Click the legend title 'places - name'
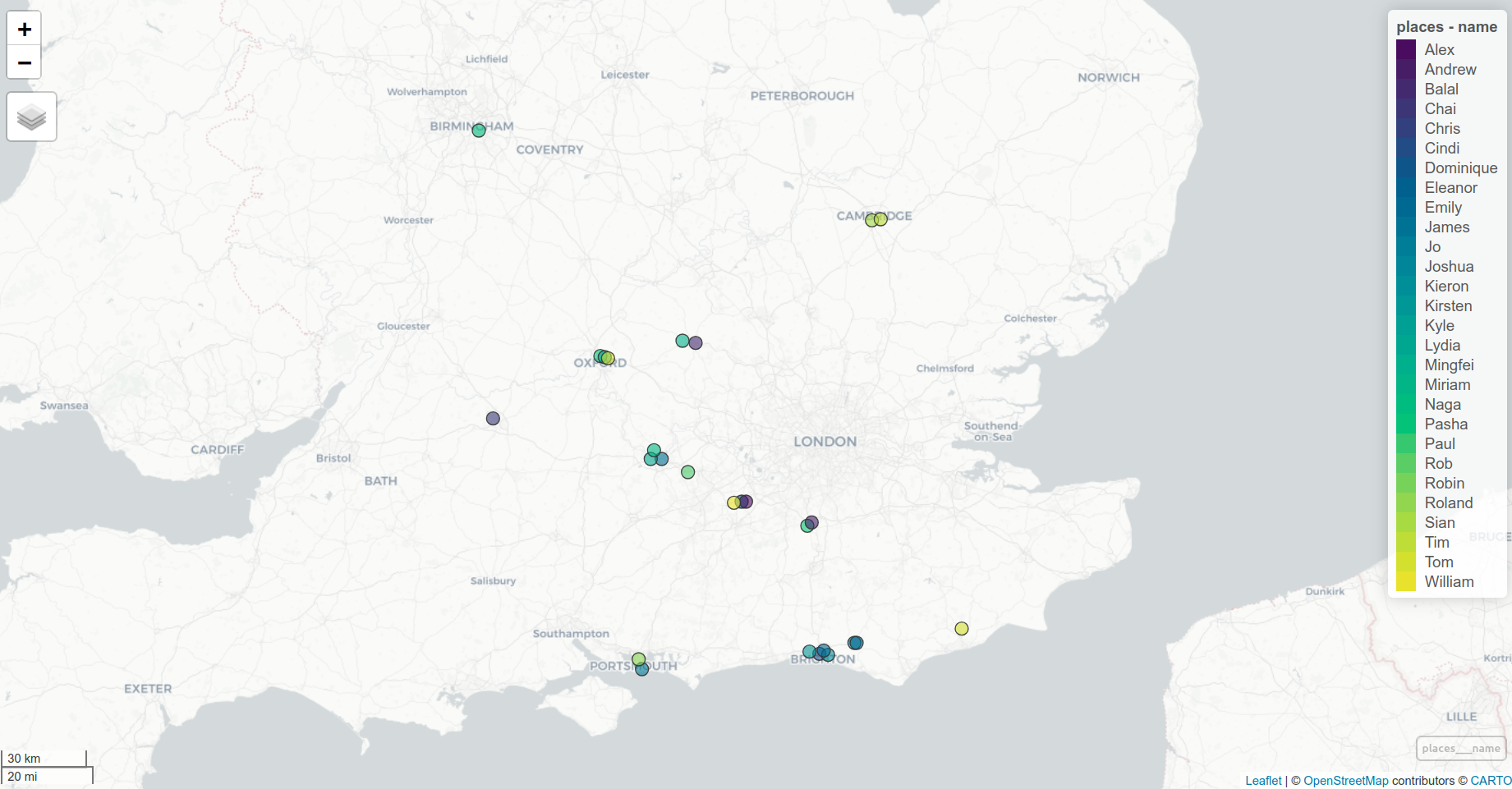1512x789 pixels. [1446, 27]
